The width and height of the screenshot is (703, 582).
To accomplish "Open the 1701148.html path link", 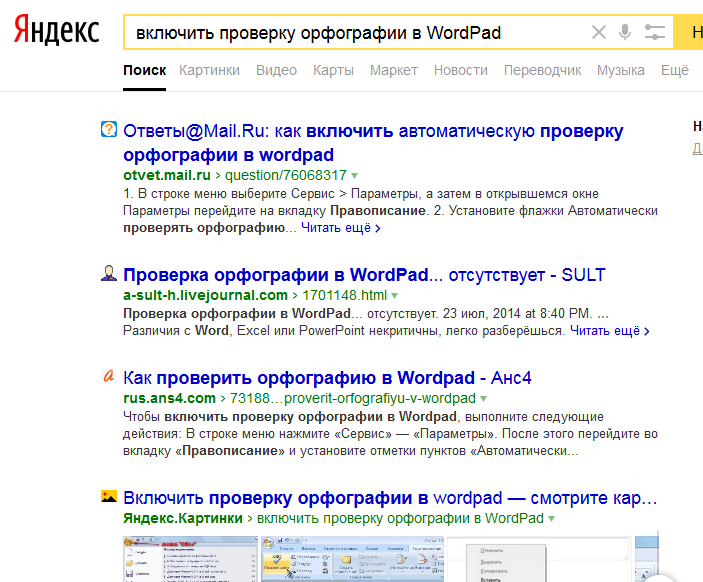I will pos(344,295).
